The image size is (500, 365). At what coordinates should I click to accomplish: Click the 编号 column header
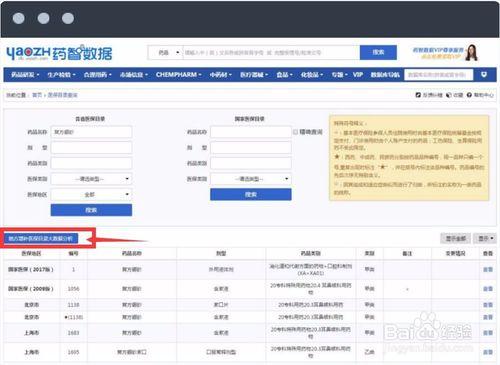(73, 254)
